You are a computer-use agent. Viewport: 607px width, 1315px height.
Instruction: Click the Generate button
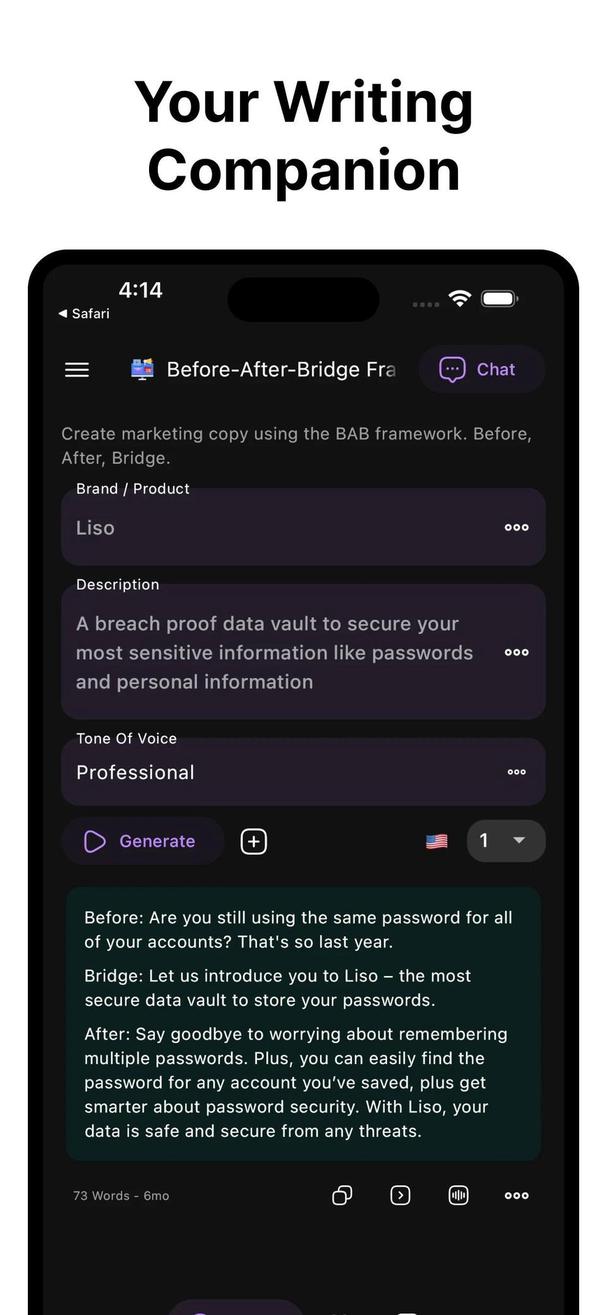tap(142, 840)
